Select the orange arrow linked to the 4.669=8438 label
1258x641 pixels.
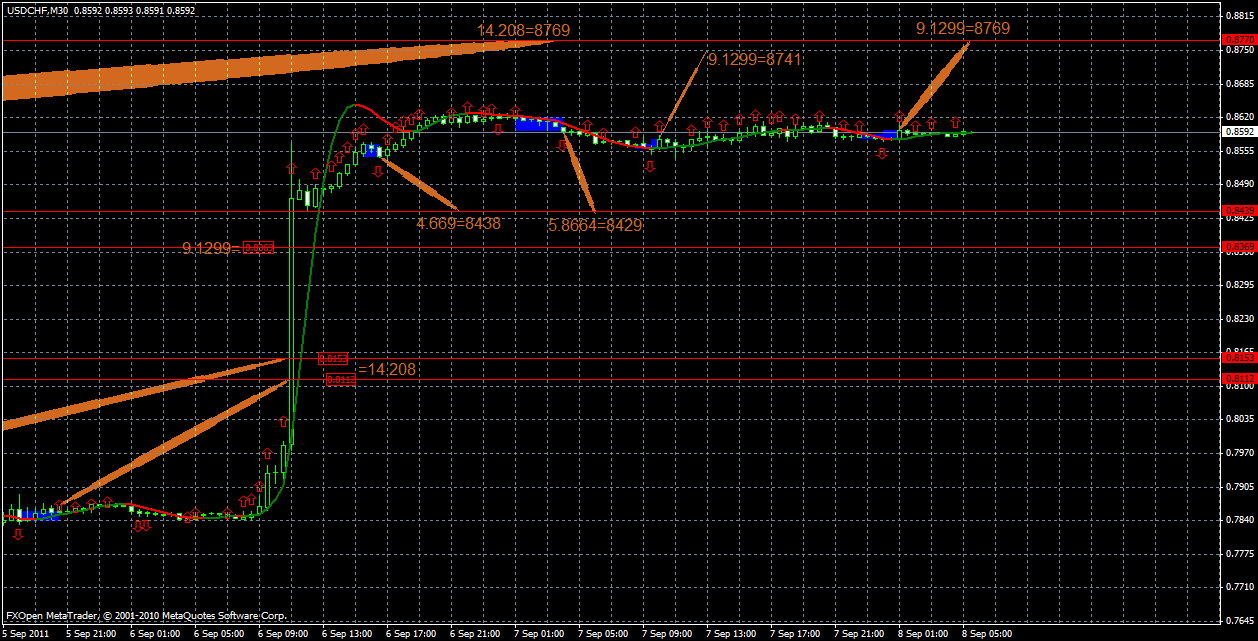point(418,183)
